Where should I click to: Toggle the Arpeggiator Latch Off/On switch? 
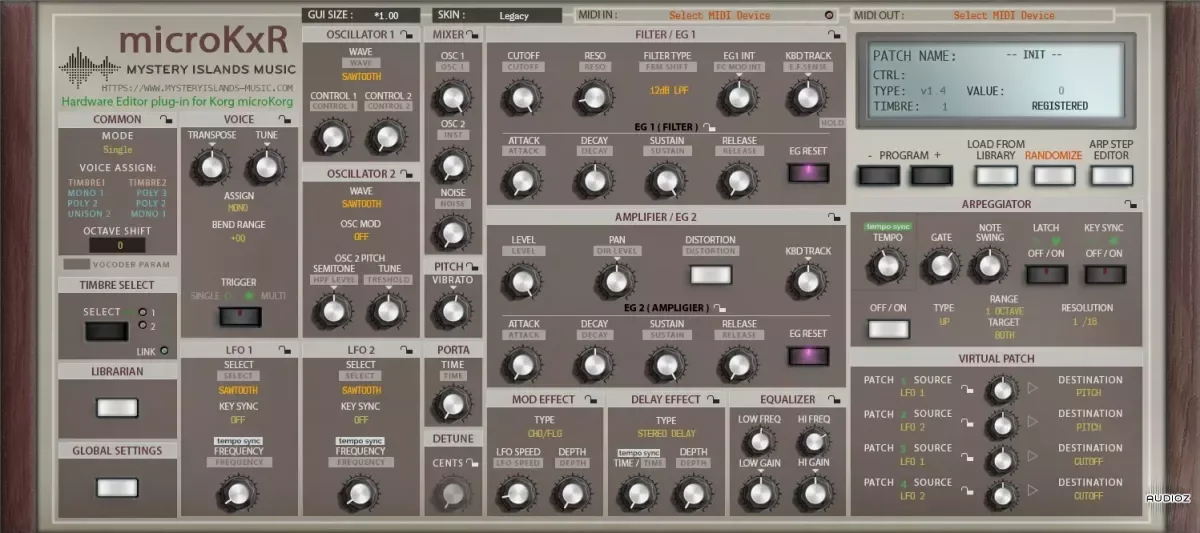tap(1046, 273)
